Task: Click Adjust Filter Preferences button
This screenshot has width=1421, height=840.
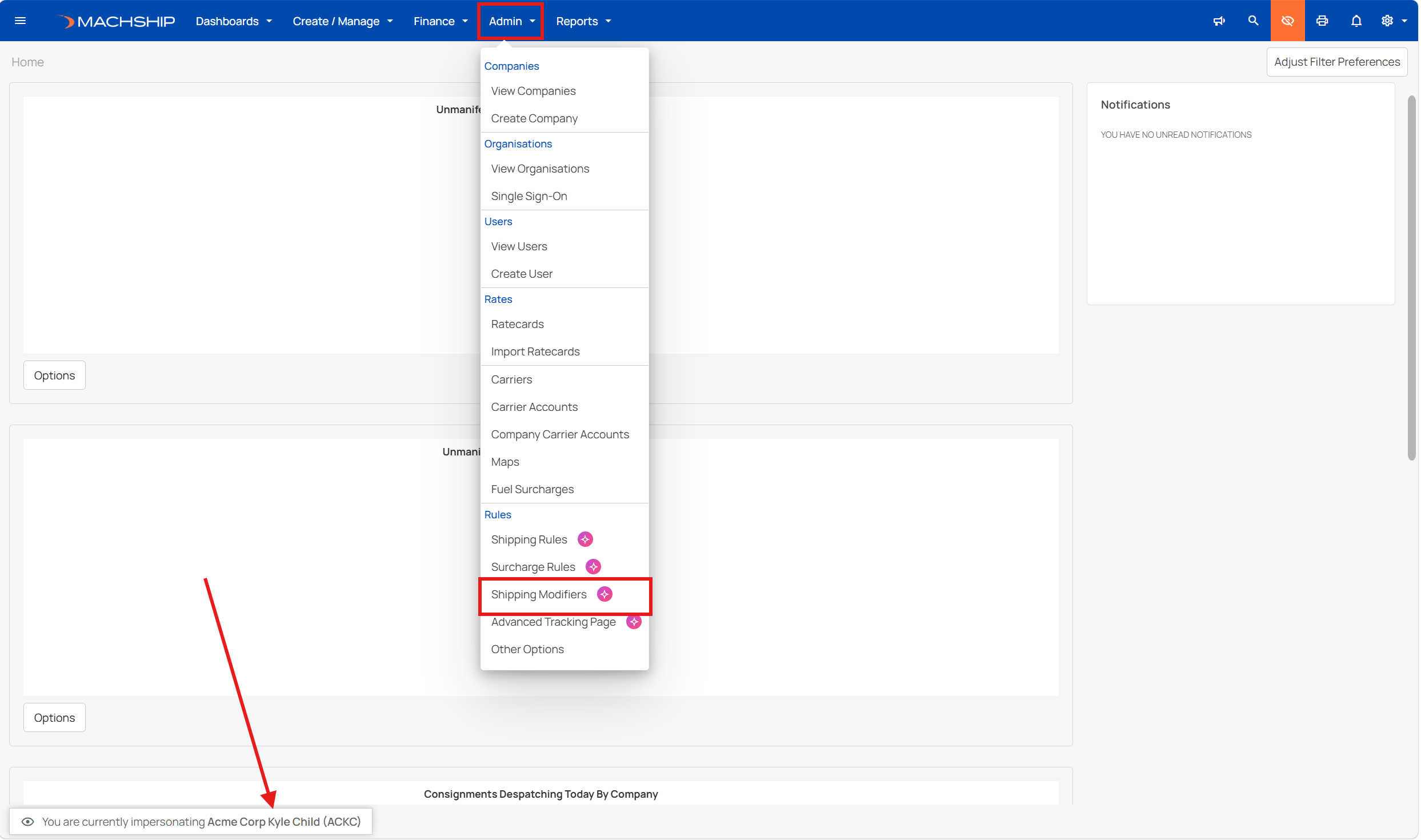Action: (x=1336, y=62)
